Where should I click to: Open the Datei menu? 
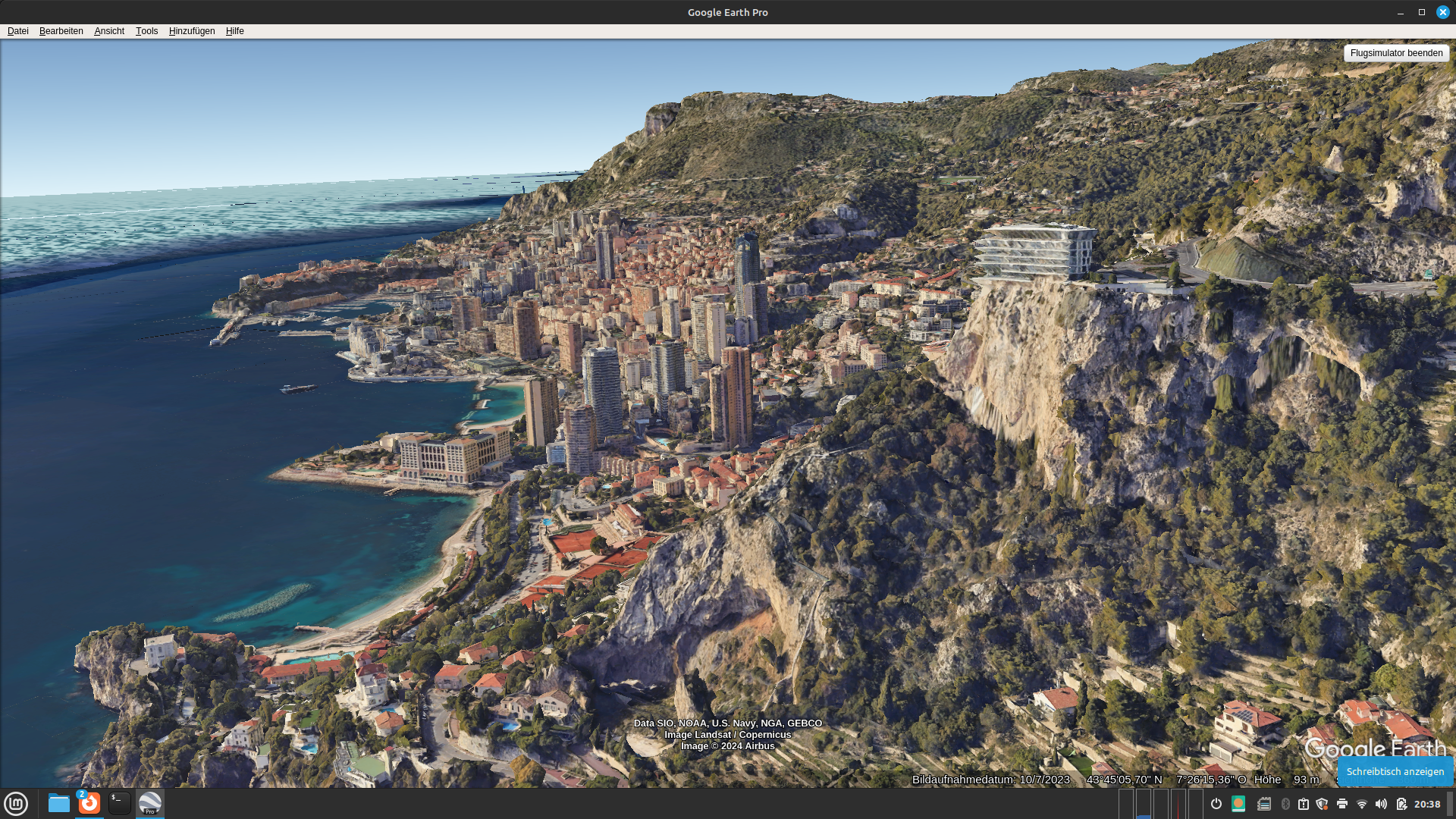tap(17, 31)
